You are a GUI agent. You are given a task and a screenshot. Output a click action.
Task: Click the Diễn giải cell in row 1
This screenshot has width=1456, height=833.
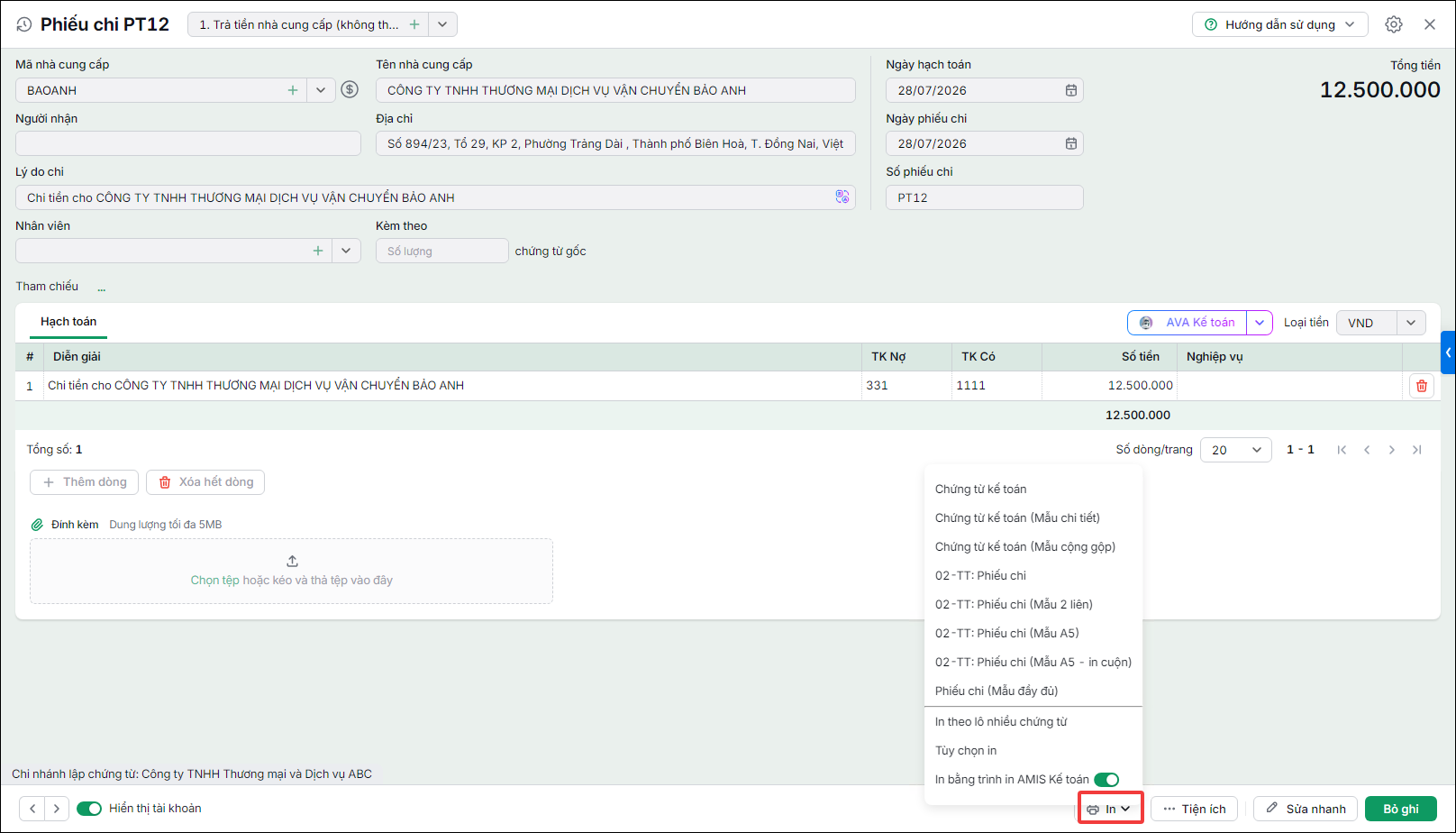[452, 386]
